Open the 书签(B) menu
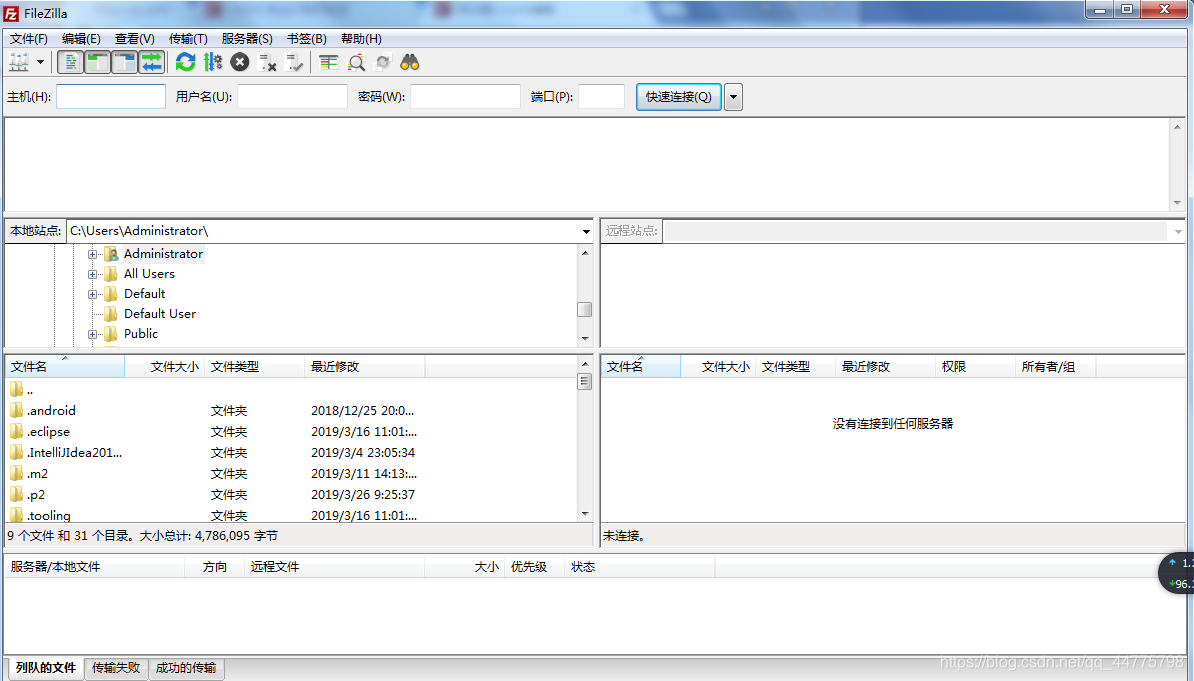The image size is (1194, 681). [306, 39]
